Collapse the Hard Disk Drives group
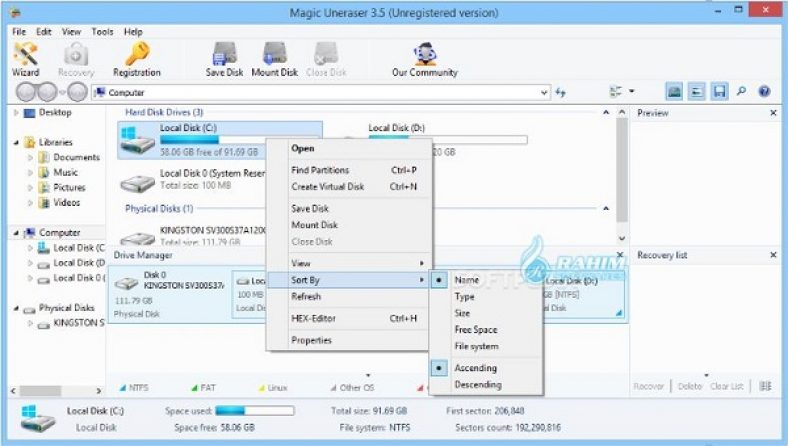The image size is (788, 446). point(606,113)
